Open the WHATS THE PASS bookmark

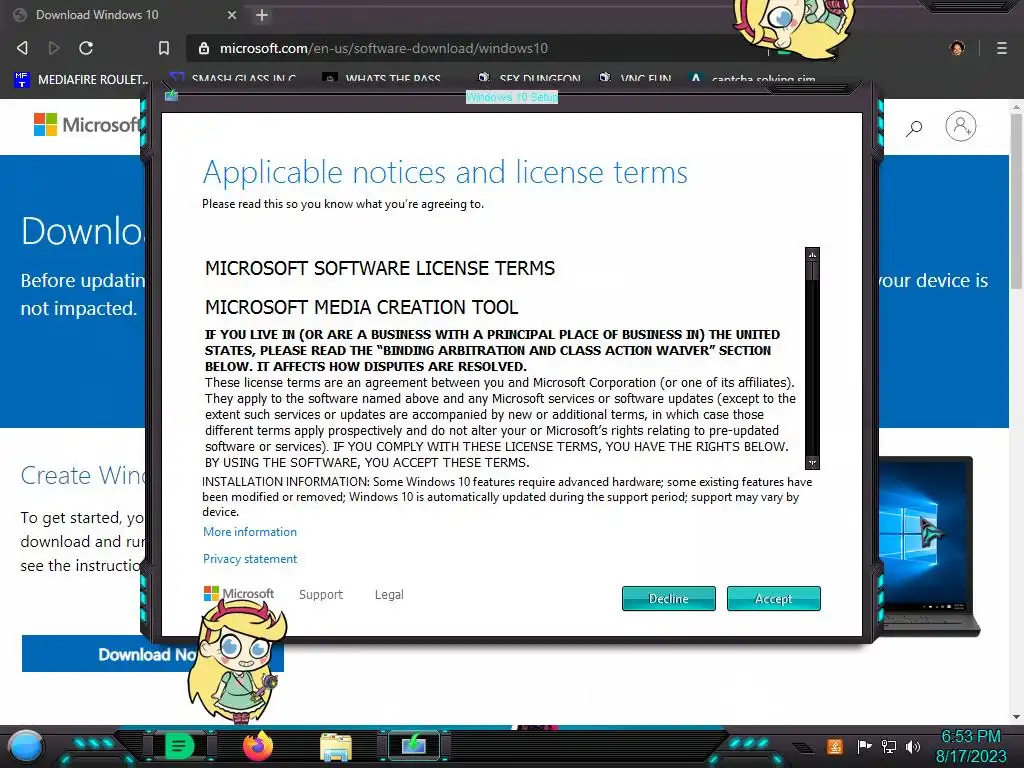[x=381, y=80]
